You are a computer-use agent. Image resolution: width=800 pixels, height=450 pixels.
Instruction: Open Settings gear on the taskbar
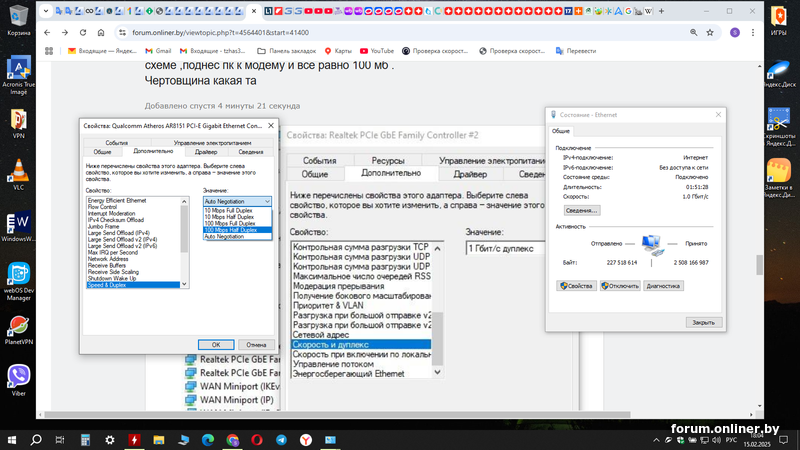pos(110,440)
